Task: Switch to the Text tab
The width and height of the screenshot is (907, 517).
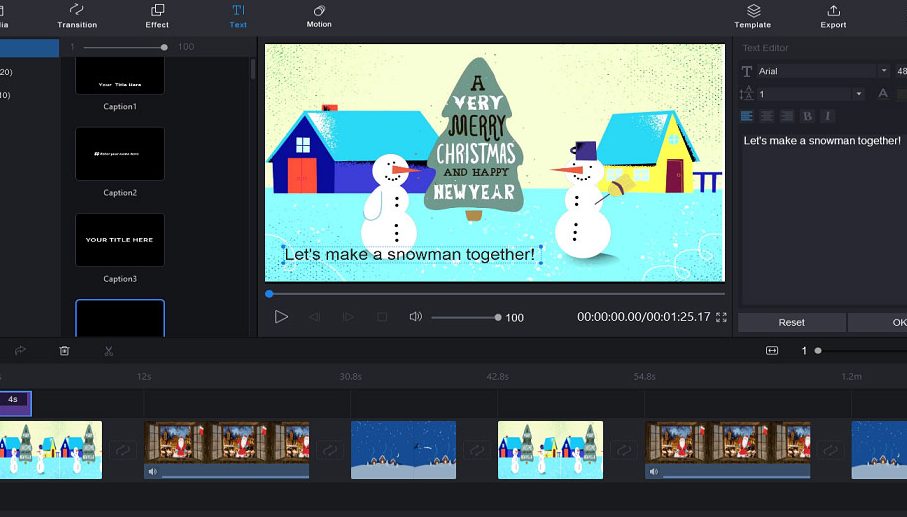Action: point(238,16)
